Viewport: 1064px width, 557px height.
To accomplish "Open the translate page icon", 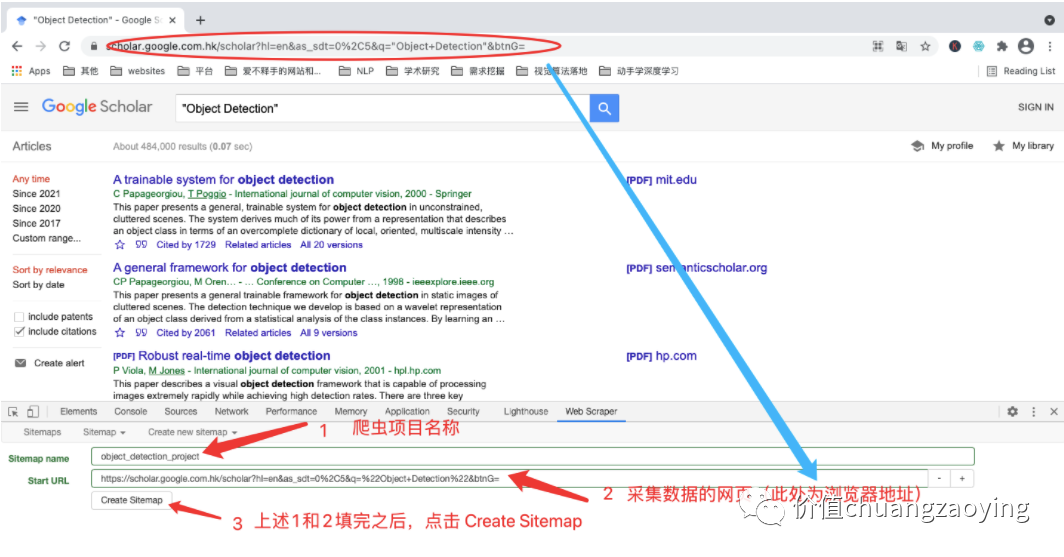I will (x=901, y=46).
